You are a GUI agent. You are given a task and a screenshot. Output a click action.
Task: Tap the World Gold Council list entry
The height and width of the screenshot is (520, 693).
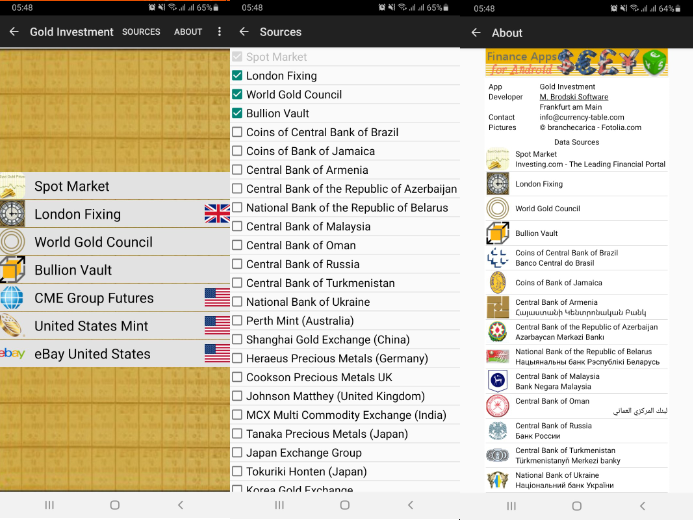115,242
